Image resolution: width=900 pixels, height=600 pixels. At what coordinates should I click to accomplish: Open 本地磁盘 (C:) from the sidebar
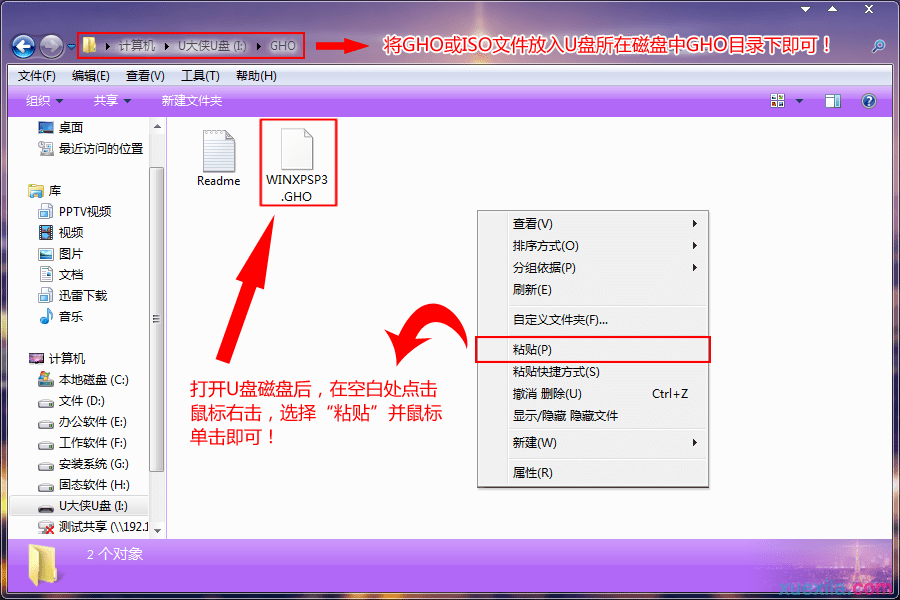point(91,379)
